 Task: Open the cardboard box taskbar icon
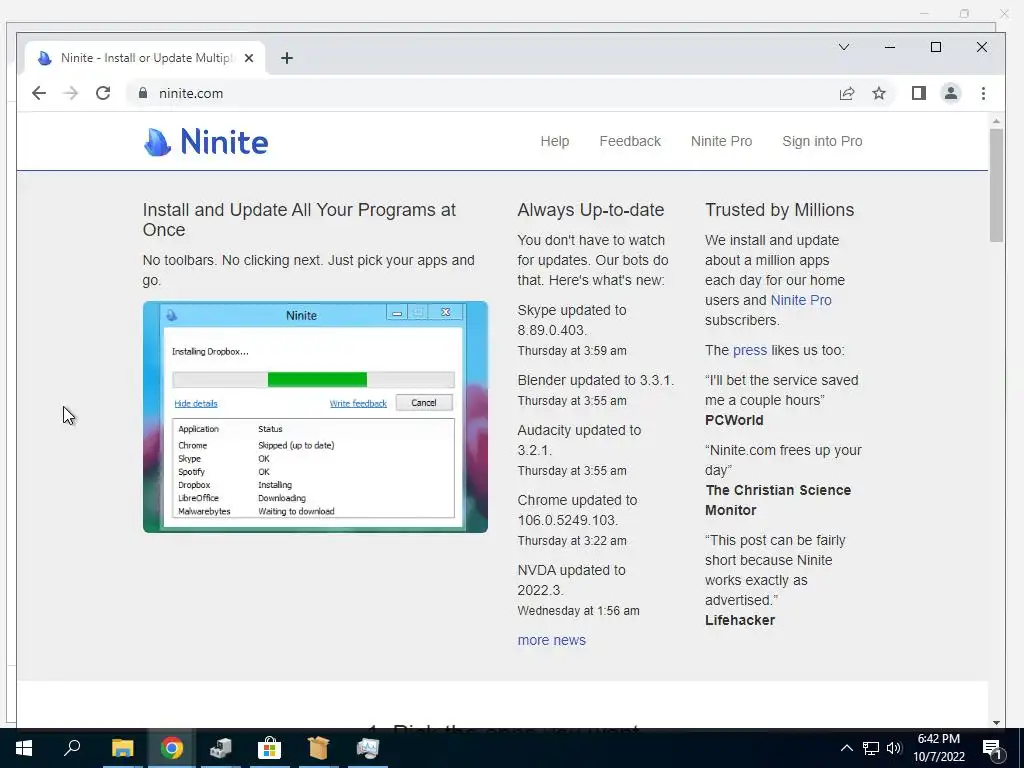(318, 748)
